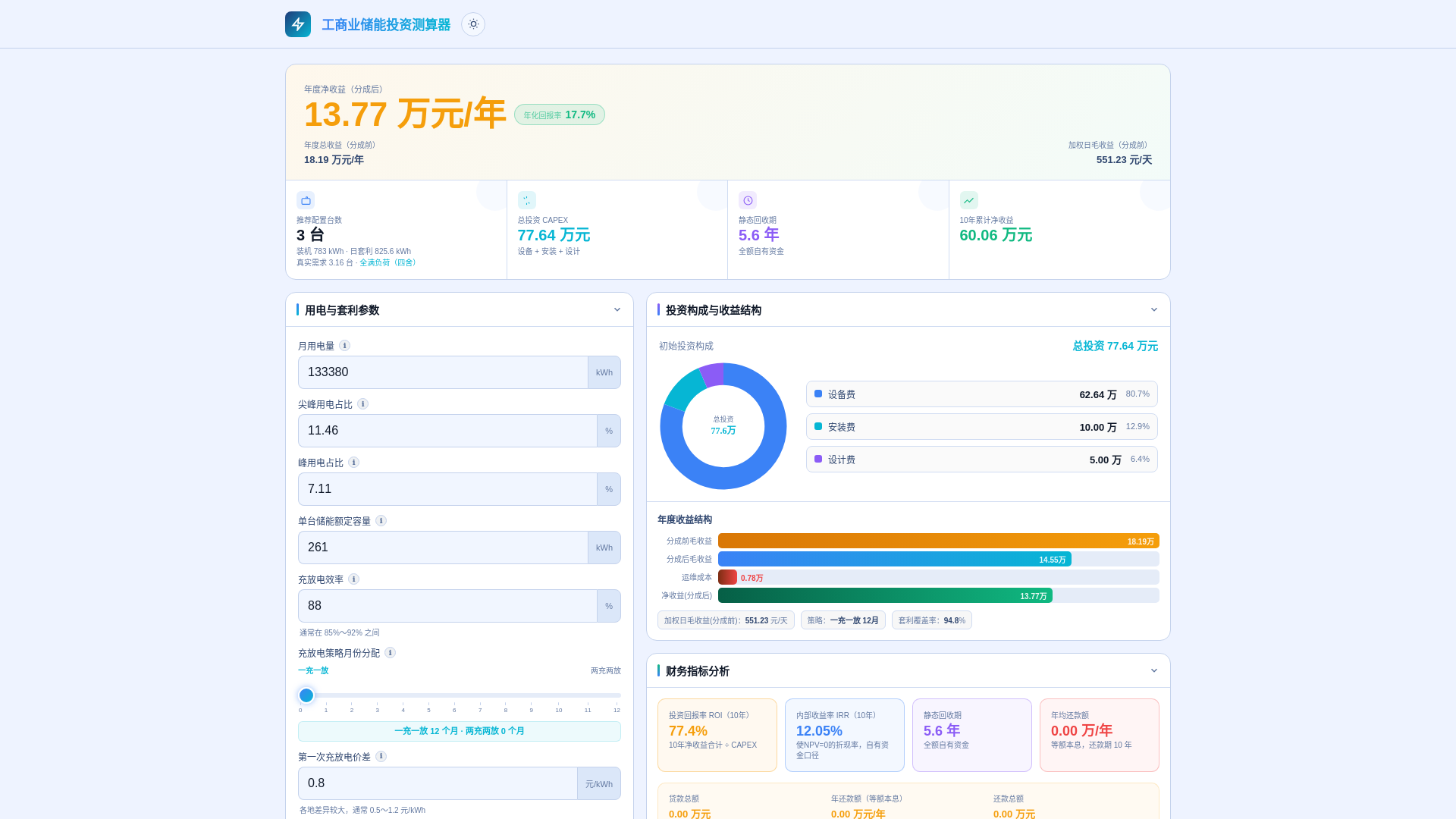Click the 策略 一充一放 12月 chip
Image resolution: width=1456 pixels, height=819 pixels.
[843, 620]
